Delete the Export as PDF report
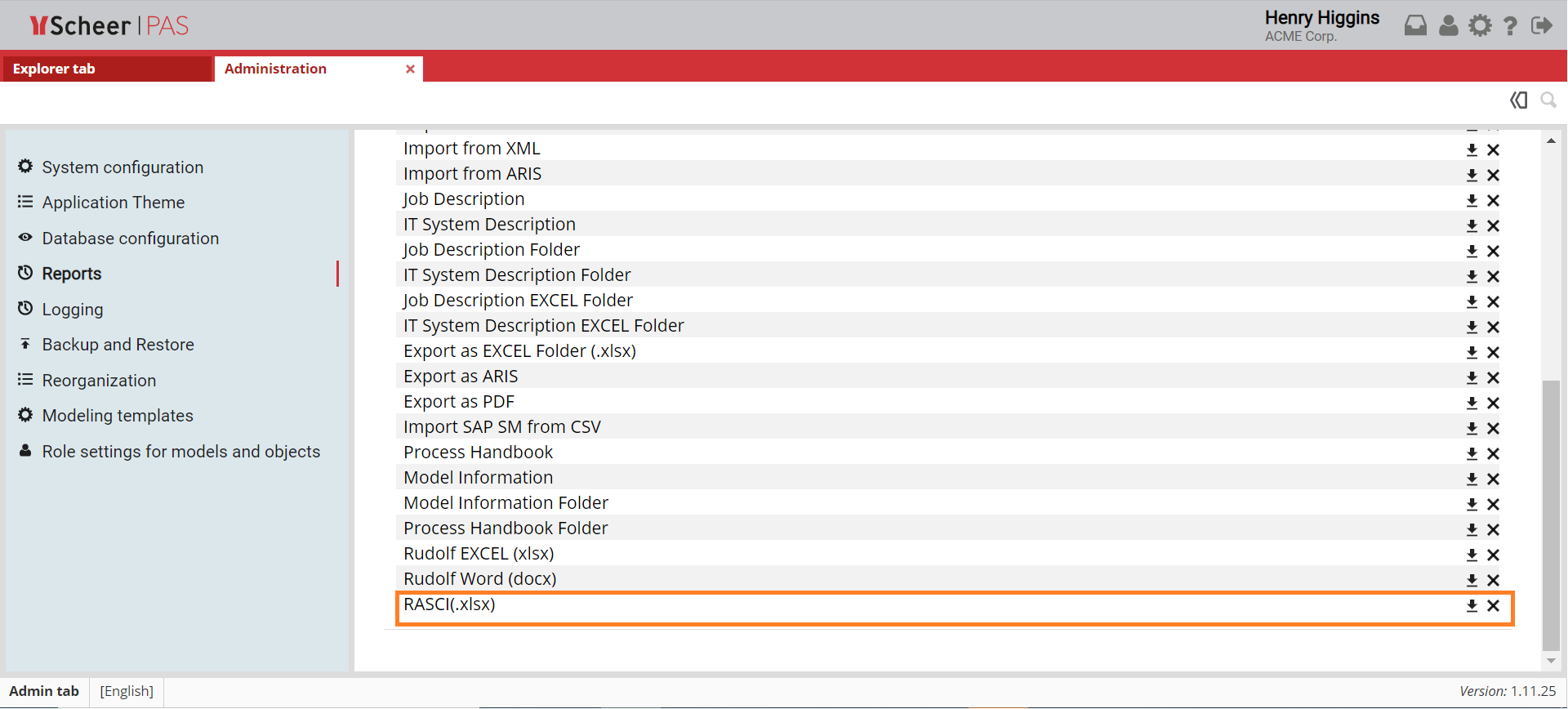The height and width of the screenshot is (709, 1568). [x=1493, y=404]
